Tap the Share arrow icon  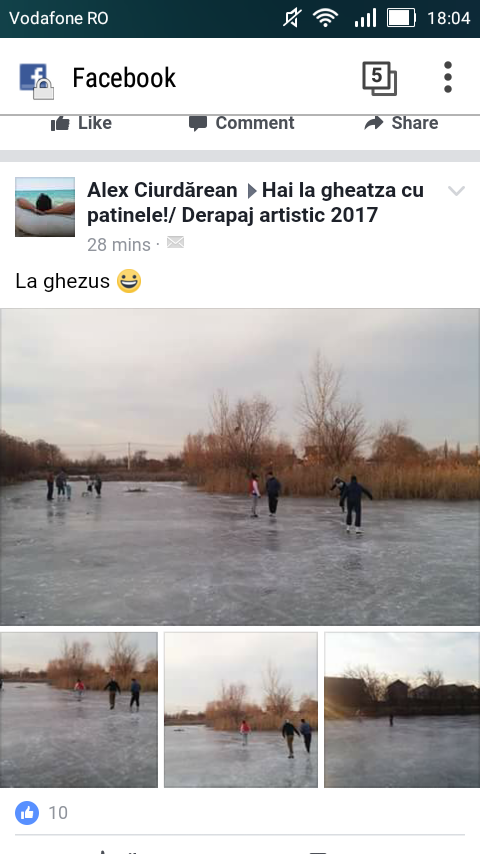click(374, 123)
